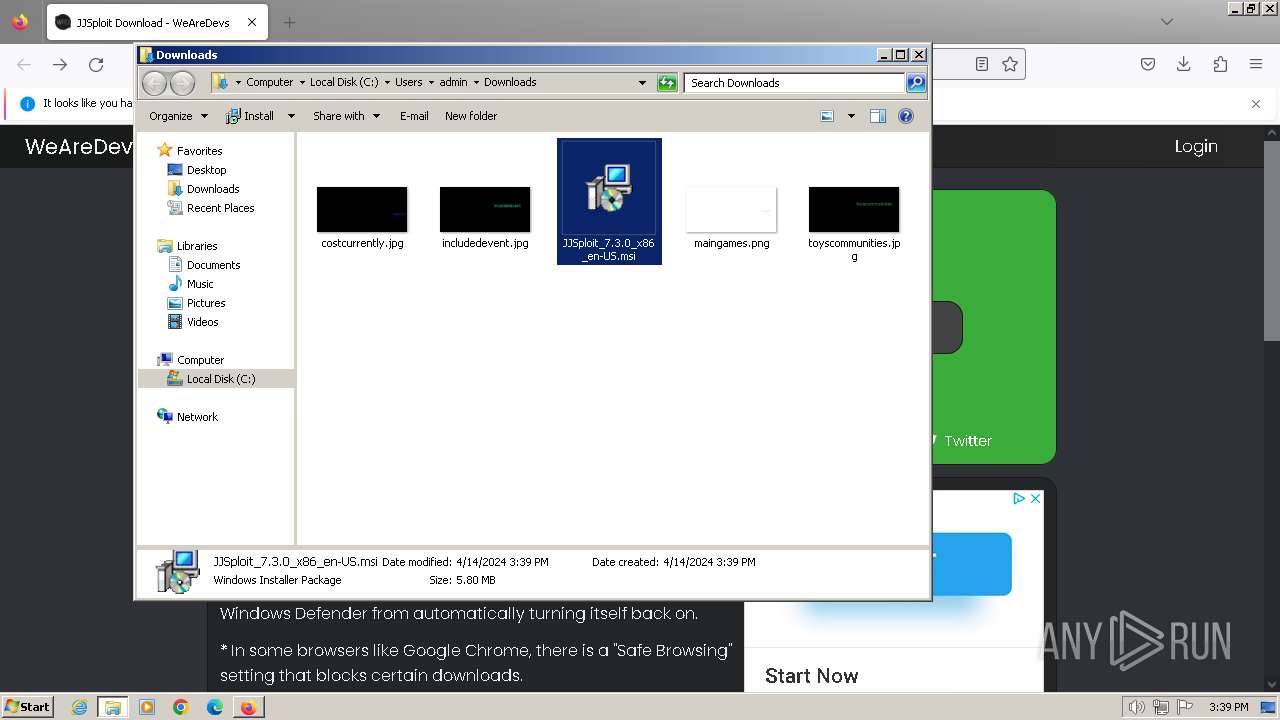Click the Explorer Forward arrow
1280x720 pixels.
point(182,83)
